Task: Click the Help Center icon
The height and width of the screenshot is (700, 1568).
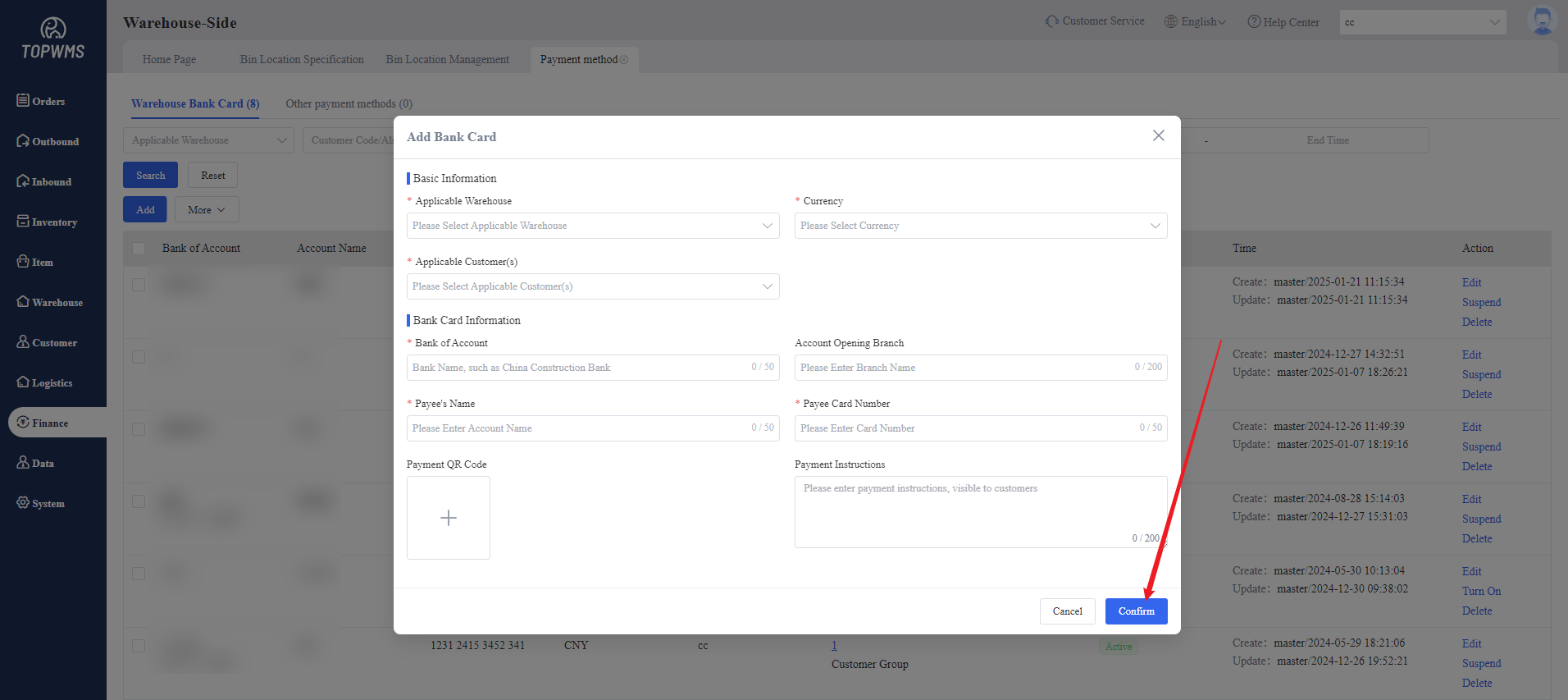Action: click(1254, 22)
